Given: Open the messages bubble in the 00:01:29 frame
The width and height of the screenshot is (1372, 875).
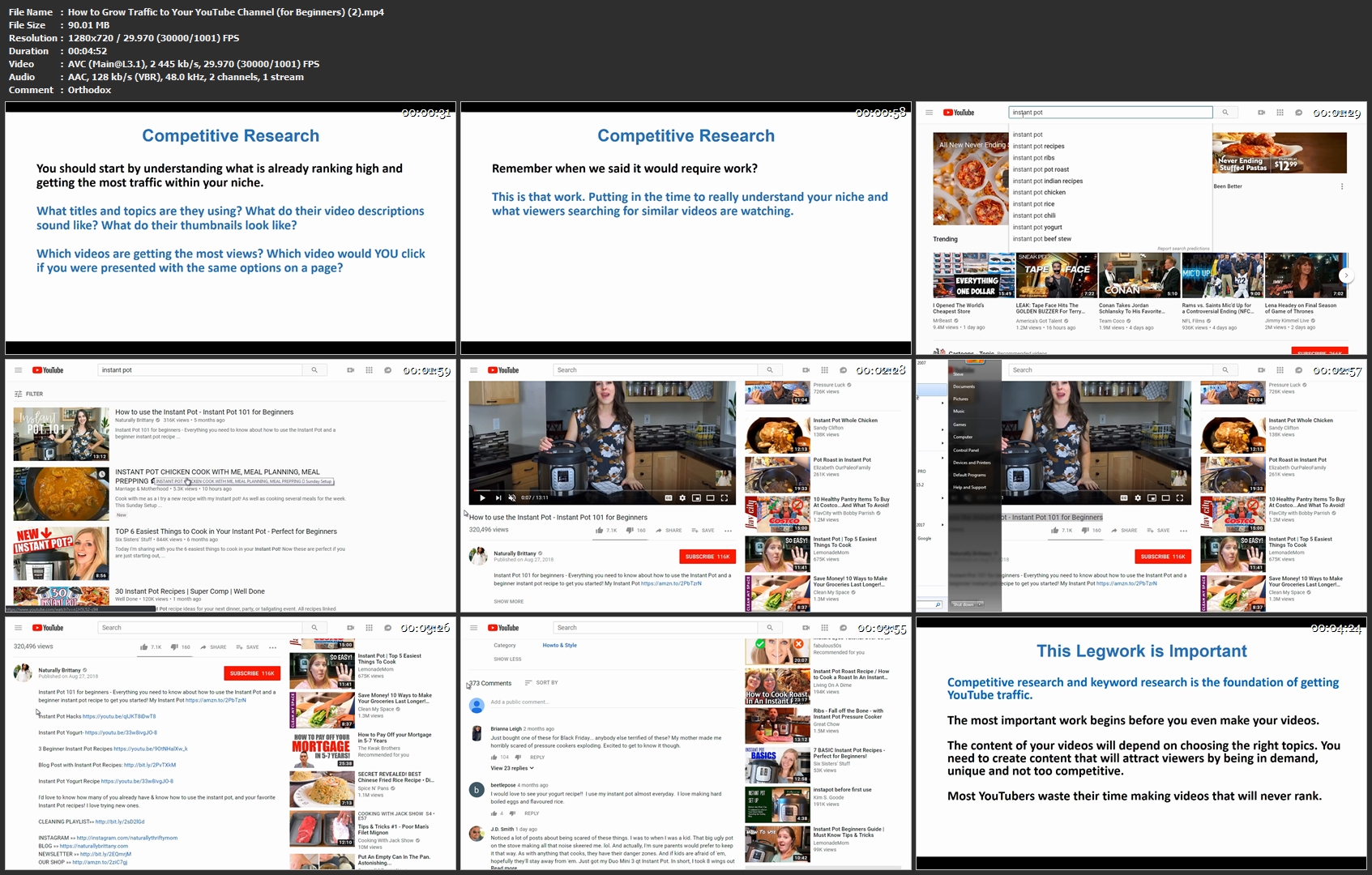Looking at the screenshot, I should 1298,113.
